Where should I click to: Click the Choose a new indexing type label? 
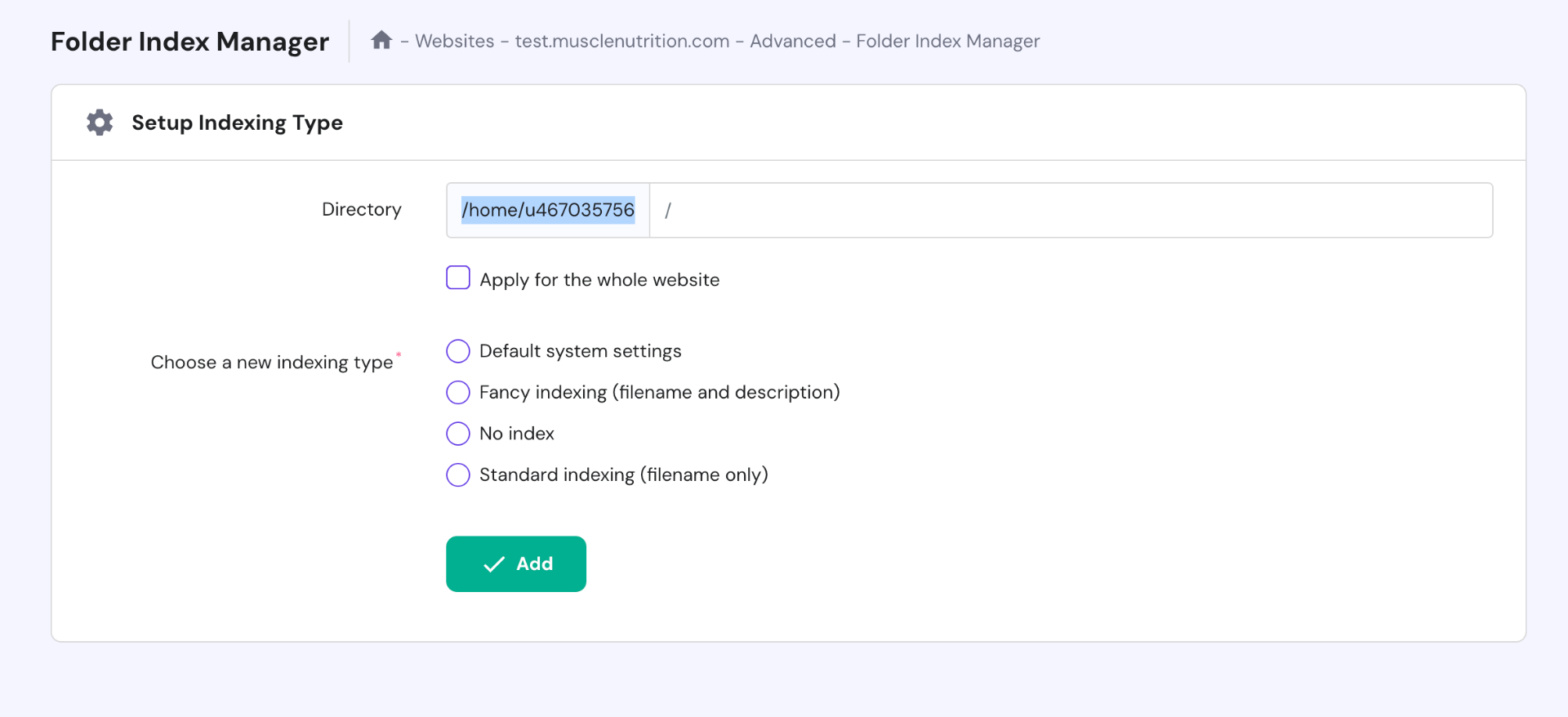pyautogui.click(x=271, y=363)
